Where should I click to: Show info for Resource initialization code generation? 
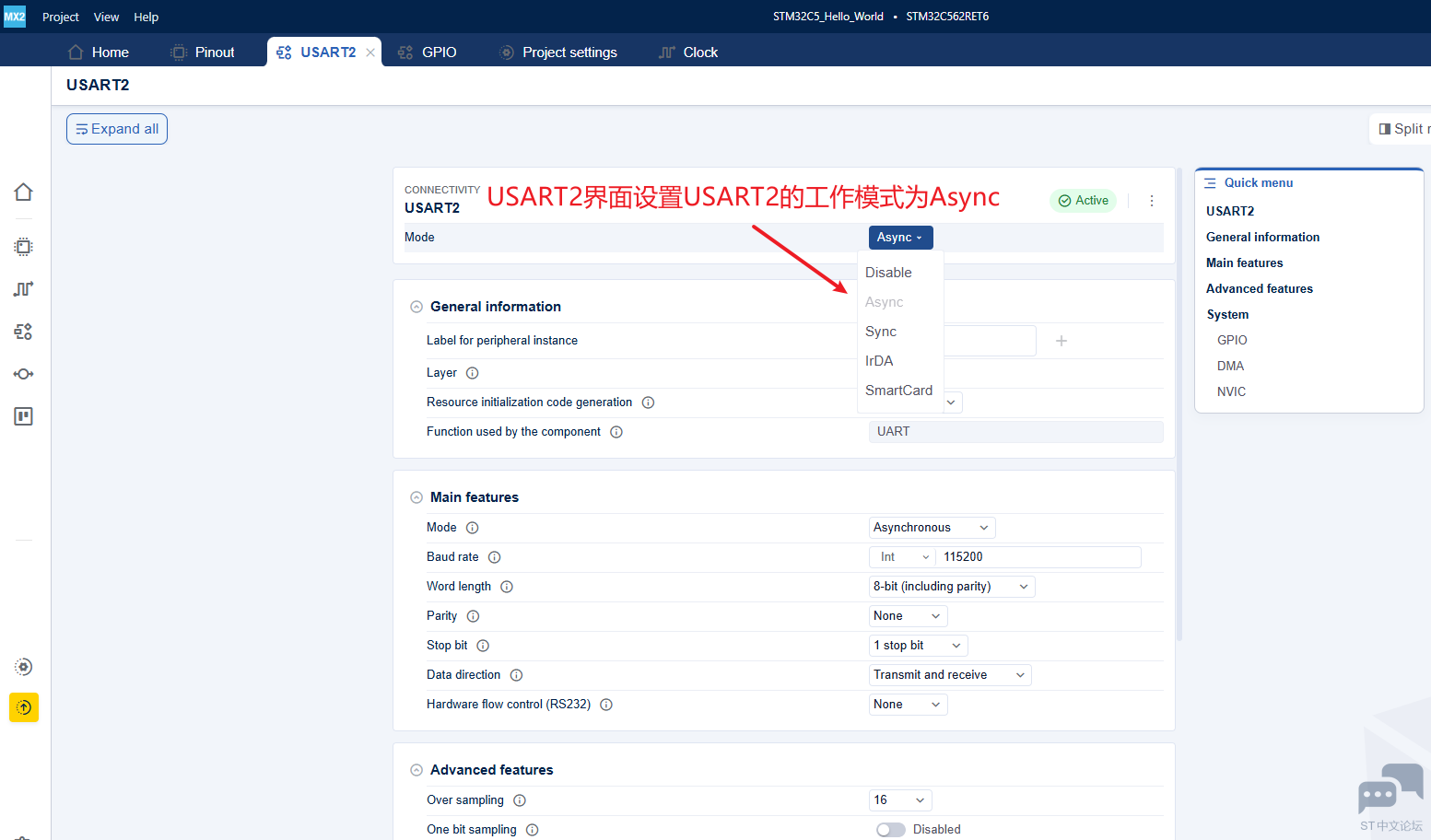point(648,402)
